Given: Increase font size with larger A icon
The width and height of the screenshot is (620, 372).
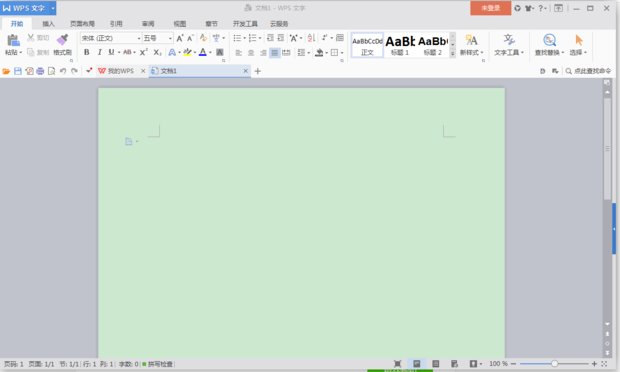Looking at the screenshot, I should pyautogui.click(x=180, y=38).
